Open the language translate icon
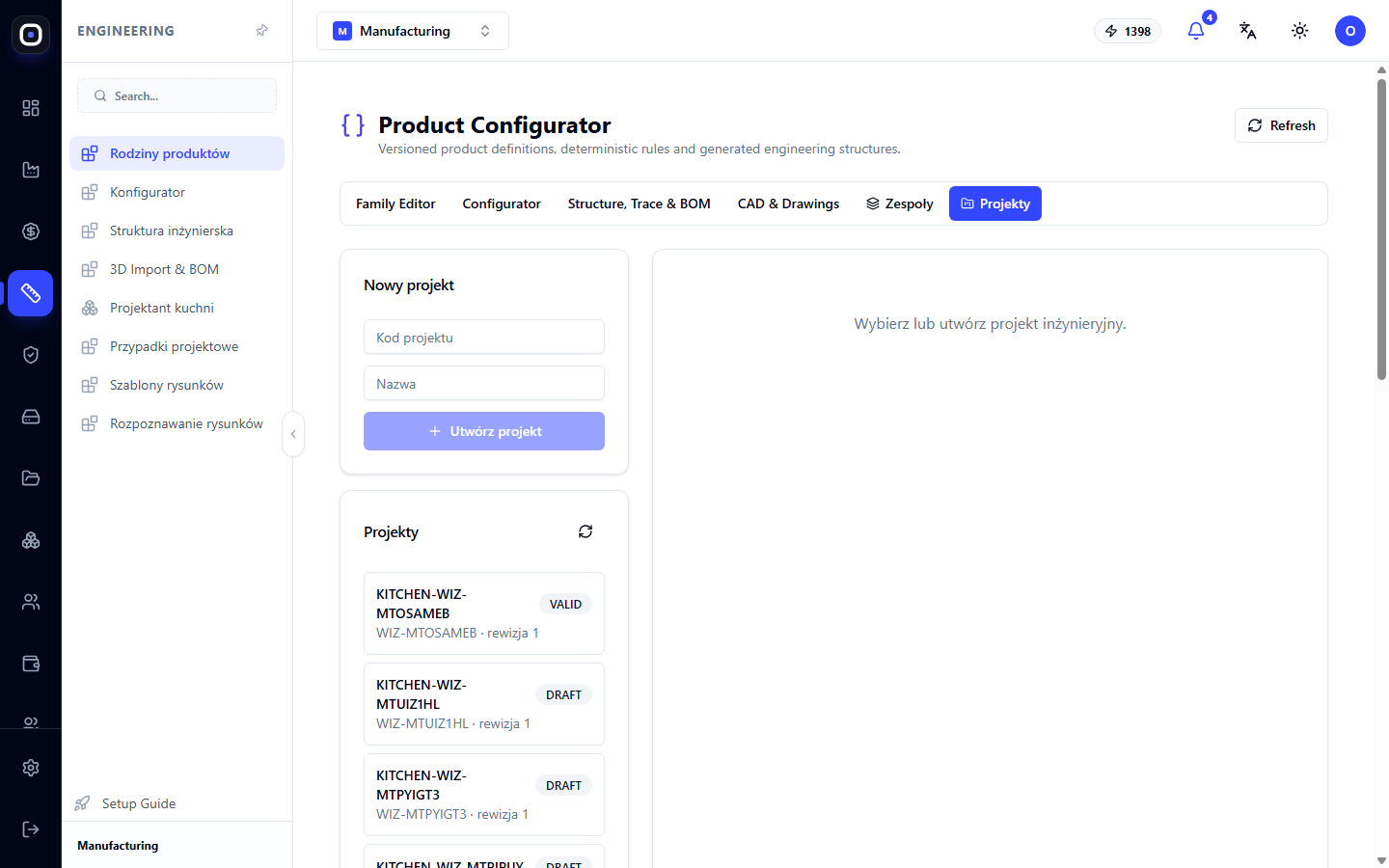The image size is (1389, 868). click(x=1248, y=31)
